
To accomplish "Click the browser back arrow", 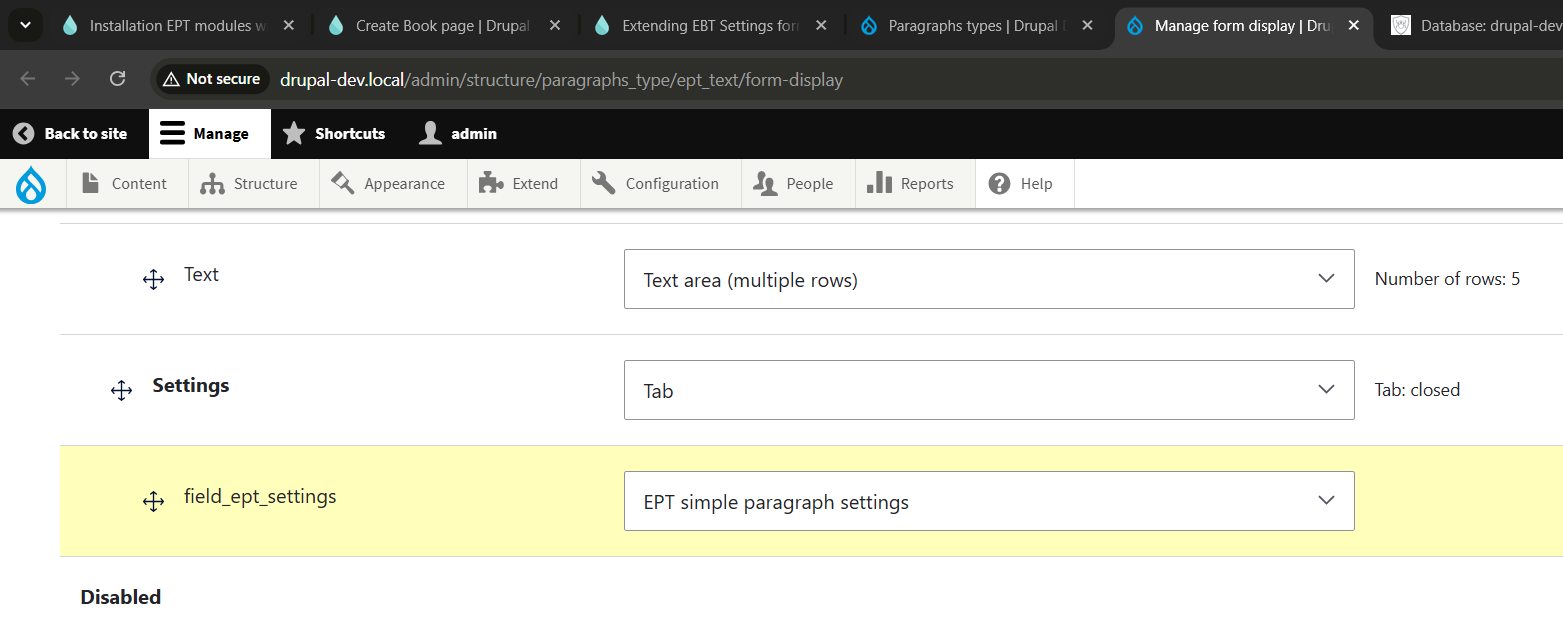I will 28,79.
